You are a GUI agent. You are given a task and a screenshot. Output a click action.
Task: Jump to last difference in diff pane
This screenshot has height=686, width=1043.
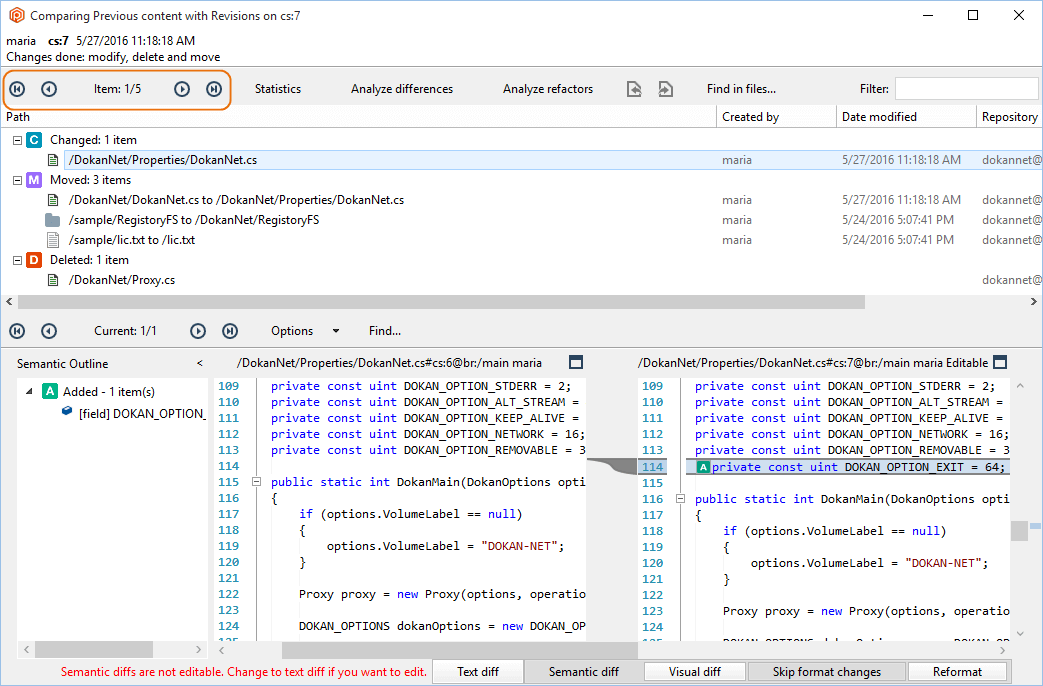click(229, 331)
